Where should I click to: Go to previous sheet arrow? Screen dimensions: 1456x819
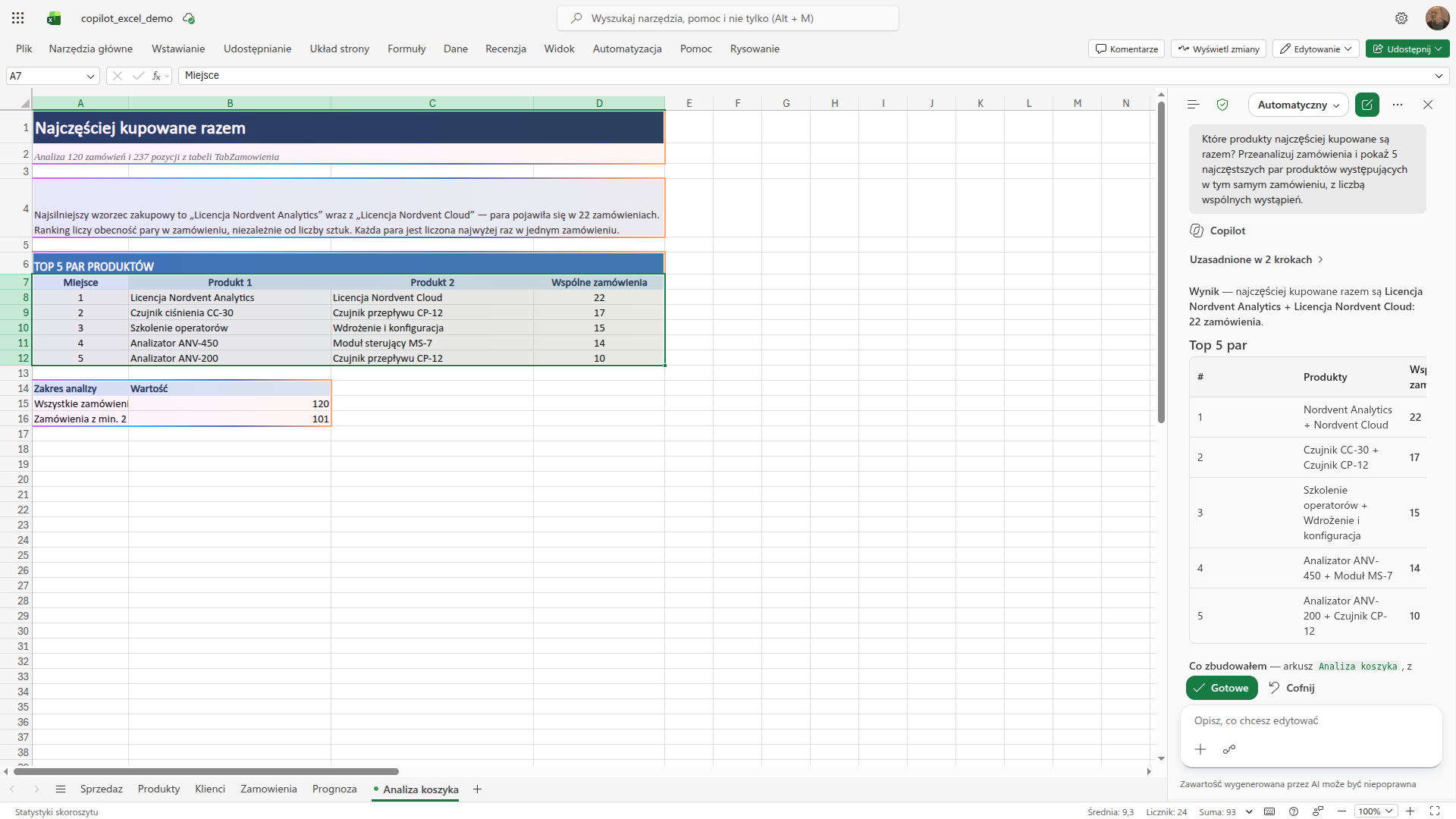12,789
